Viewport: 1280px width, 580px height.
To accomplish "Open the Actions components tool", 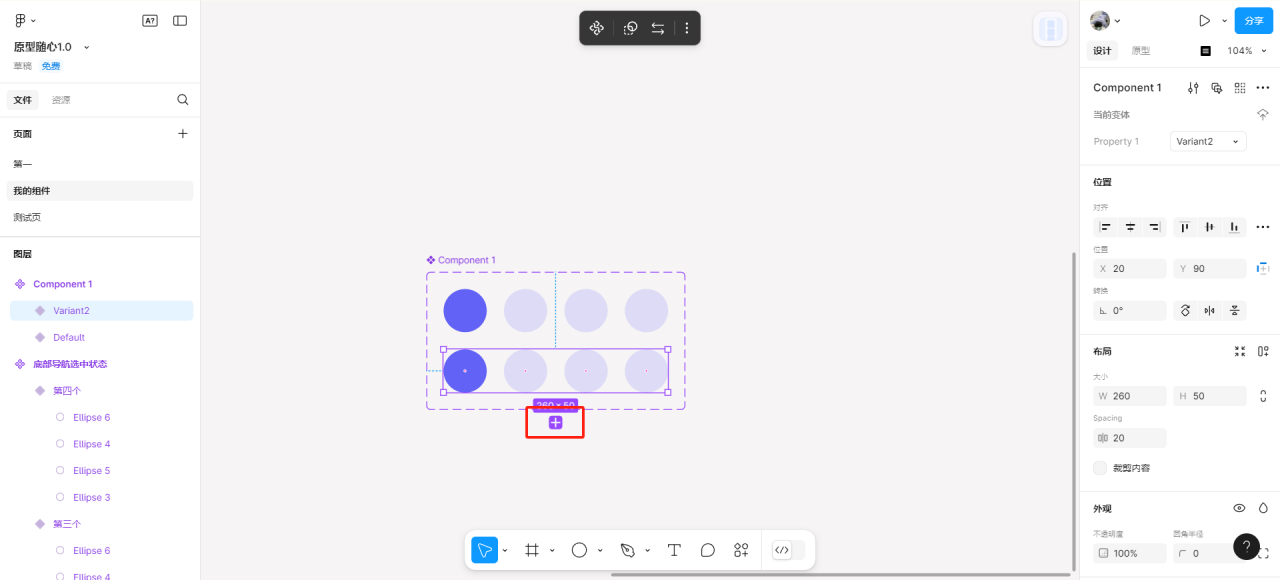I will 741,550.
